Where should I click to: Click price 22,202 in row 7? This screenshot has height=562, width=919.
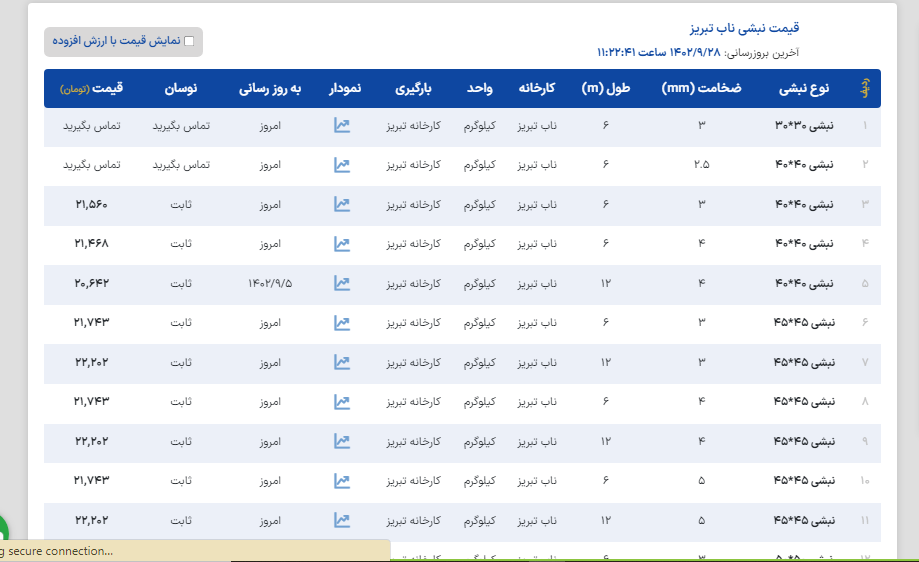92,362
